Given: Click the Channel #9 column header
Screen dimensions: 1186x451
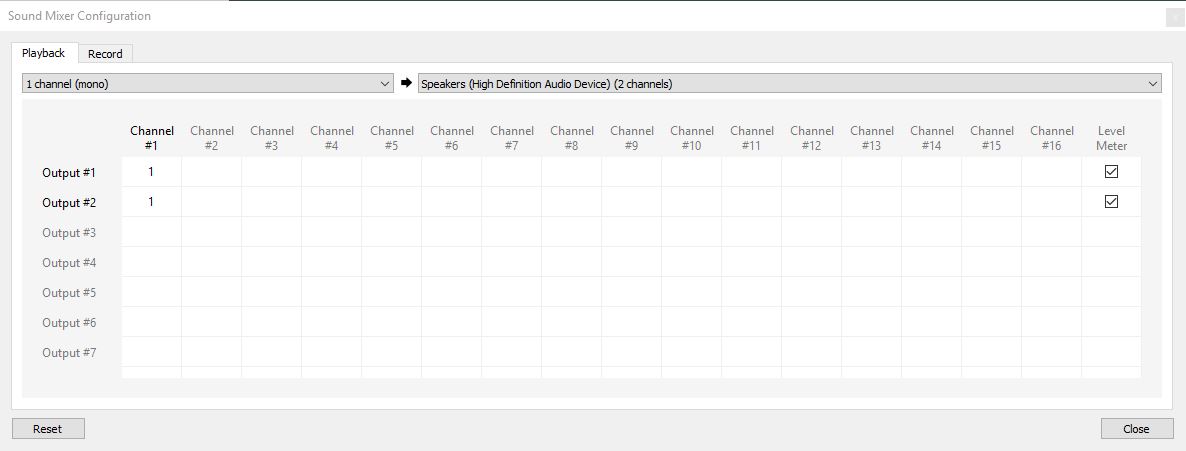Looking at the screenshot, I should [632, 138].
